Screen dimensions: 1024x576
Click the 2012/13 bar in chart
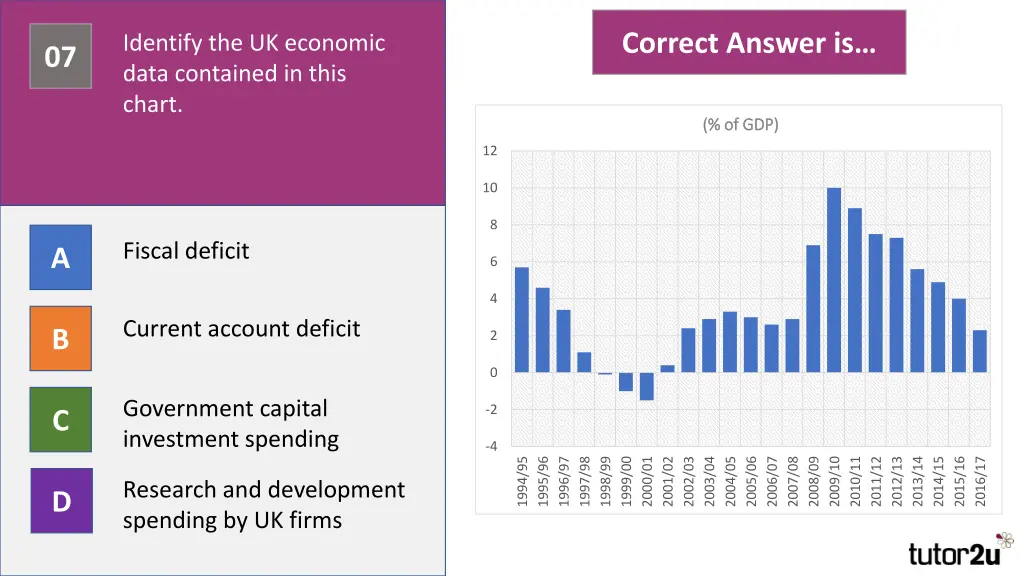(x=897, y=305)
